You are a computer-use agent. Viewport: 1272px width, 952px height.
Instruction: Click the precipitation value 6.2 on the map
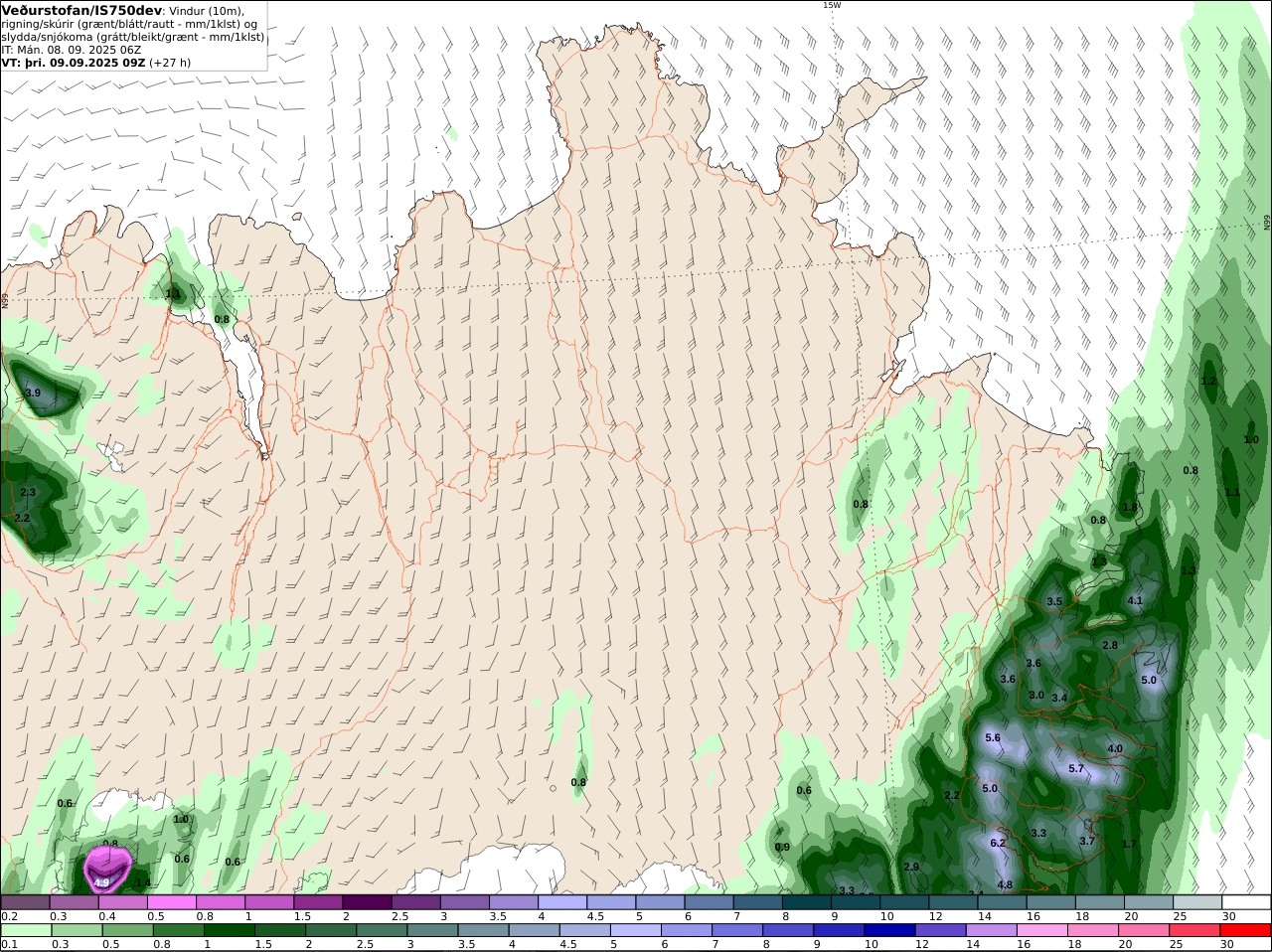point(998,844)
